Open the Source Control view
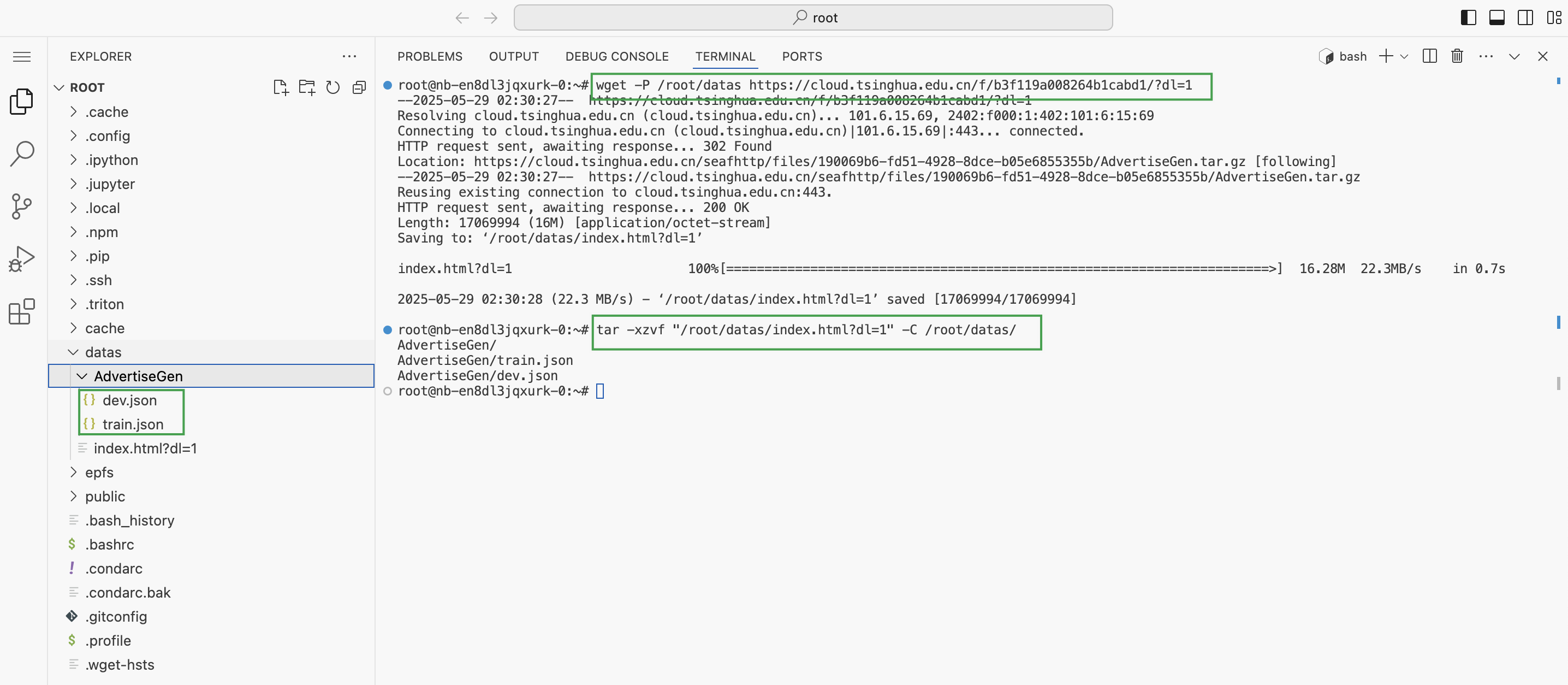This screenshot has height=685, width=1568. [22, 206]
